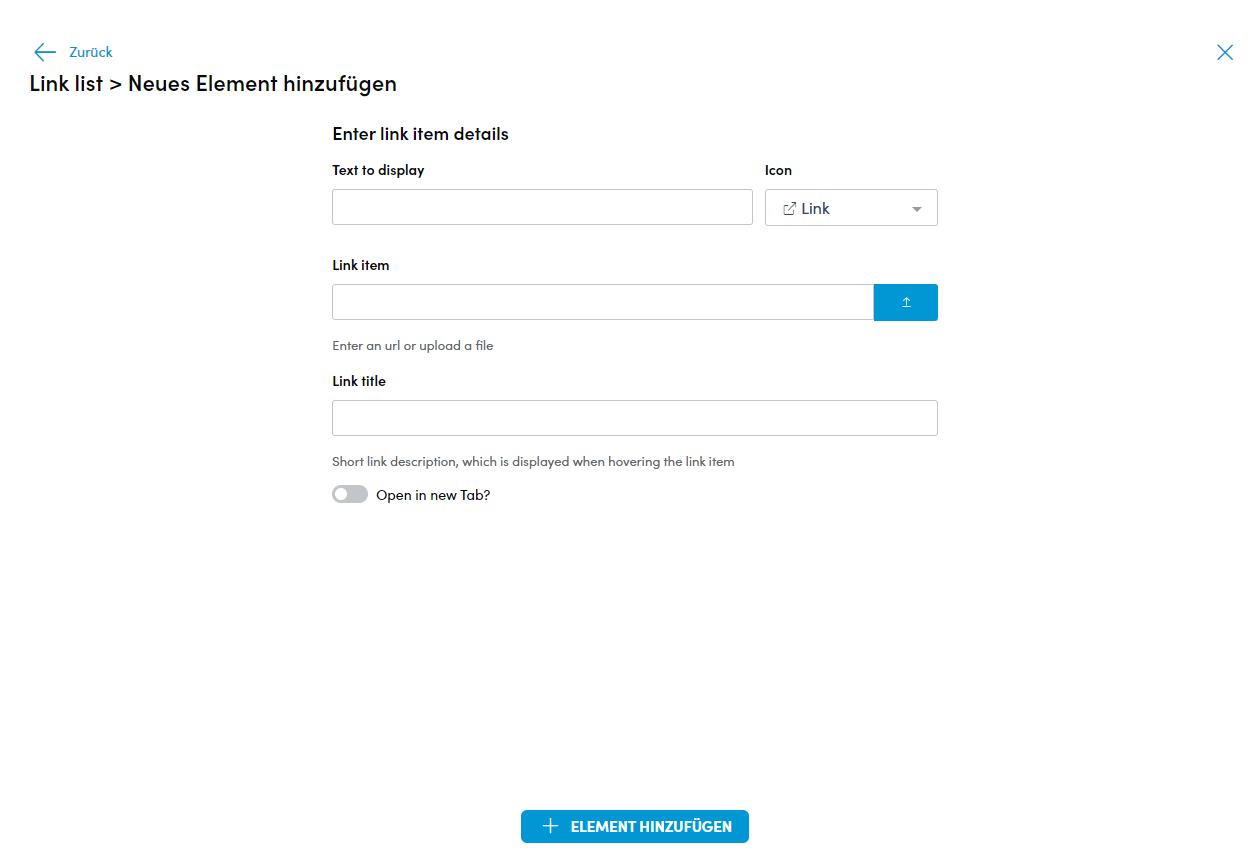
Task: Click the external link icon in Icon selector
Action: 789,209
